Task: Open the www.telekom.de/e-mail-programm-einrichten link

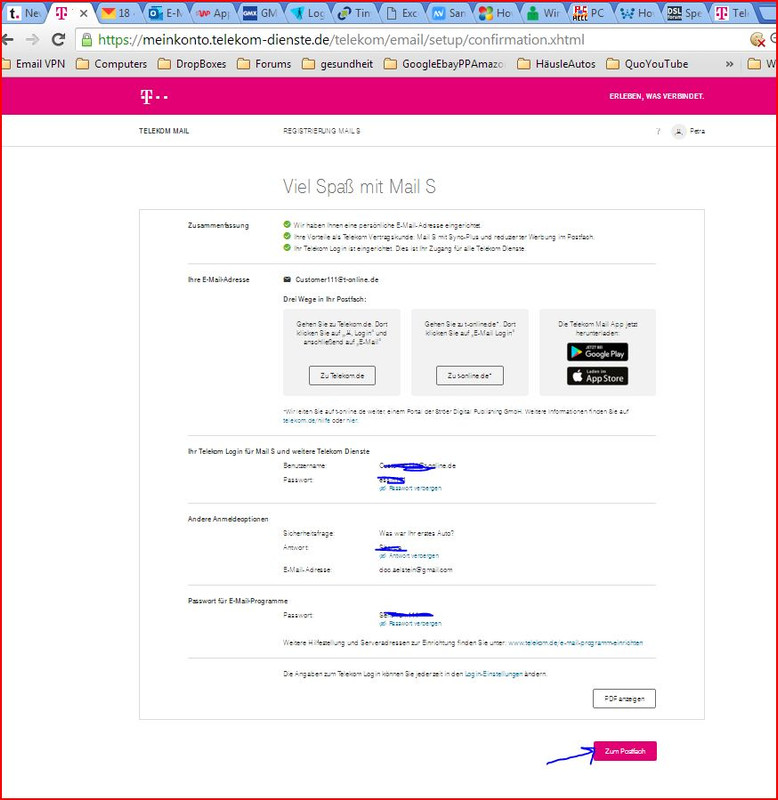Action: 575,643
